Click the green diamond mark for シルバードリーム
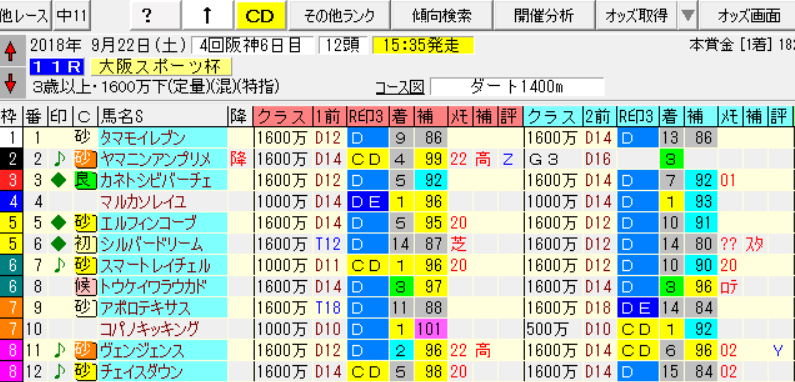Image resolution: width=795 pixels, height=382 pixels. (59, 245)
